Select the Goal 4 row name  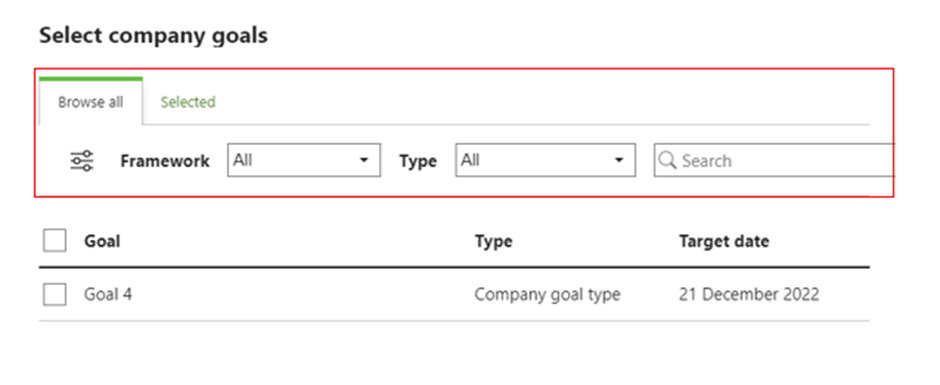pyautogui.click(x=108, y=294)
